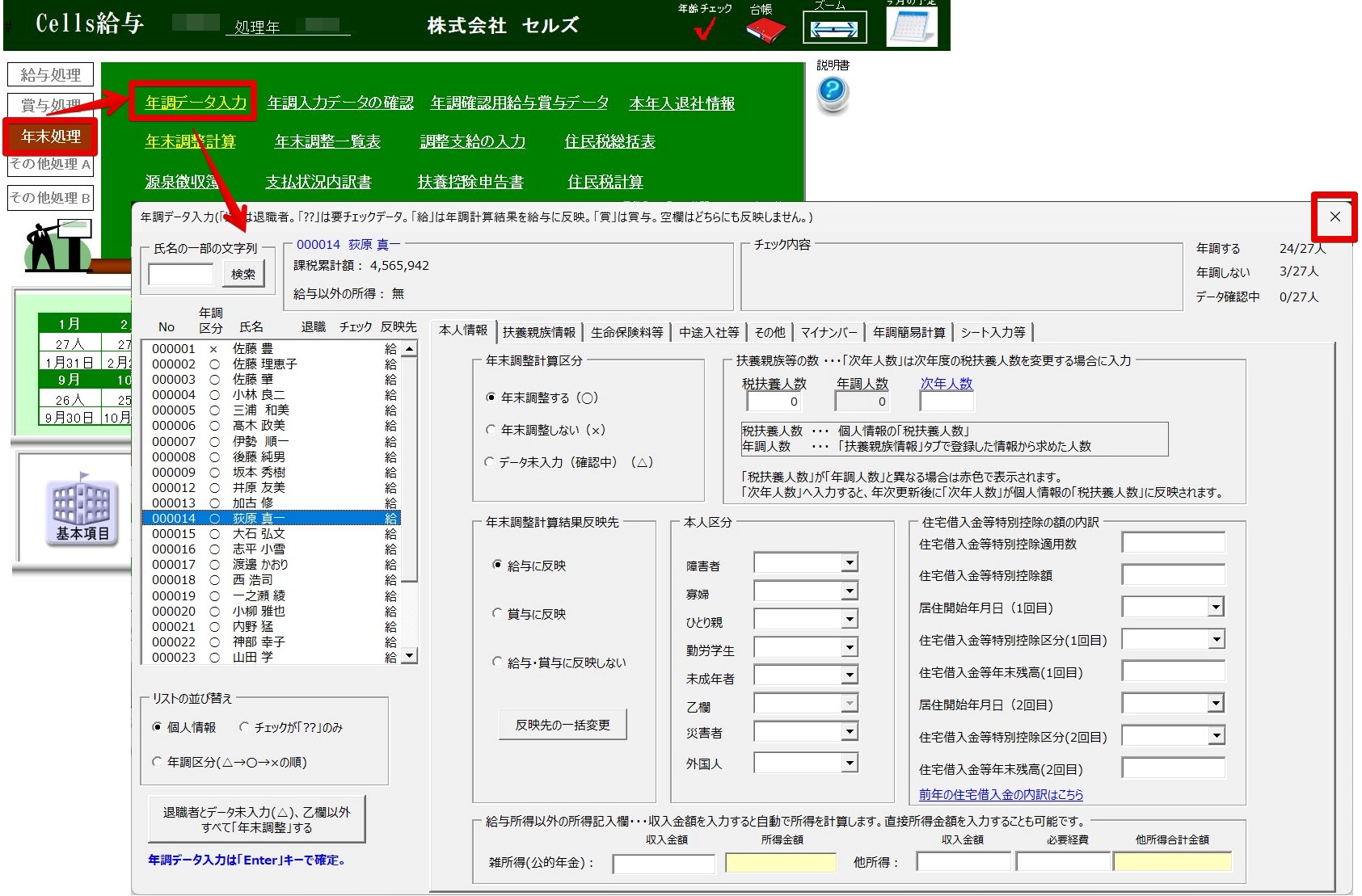The width and height of the screenshot is (1362, 896).
Task: Open the ledger red book icon
Action: coord(764,31)
